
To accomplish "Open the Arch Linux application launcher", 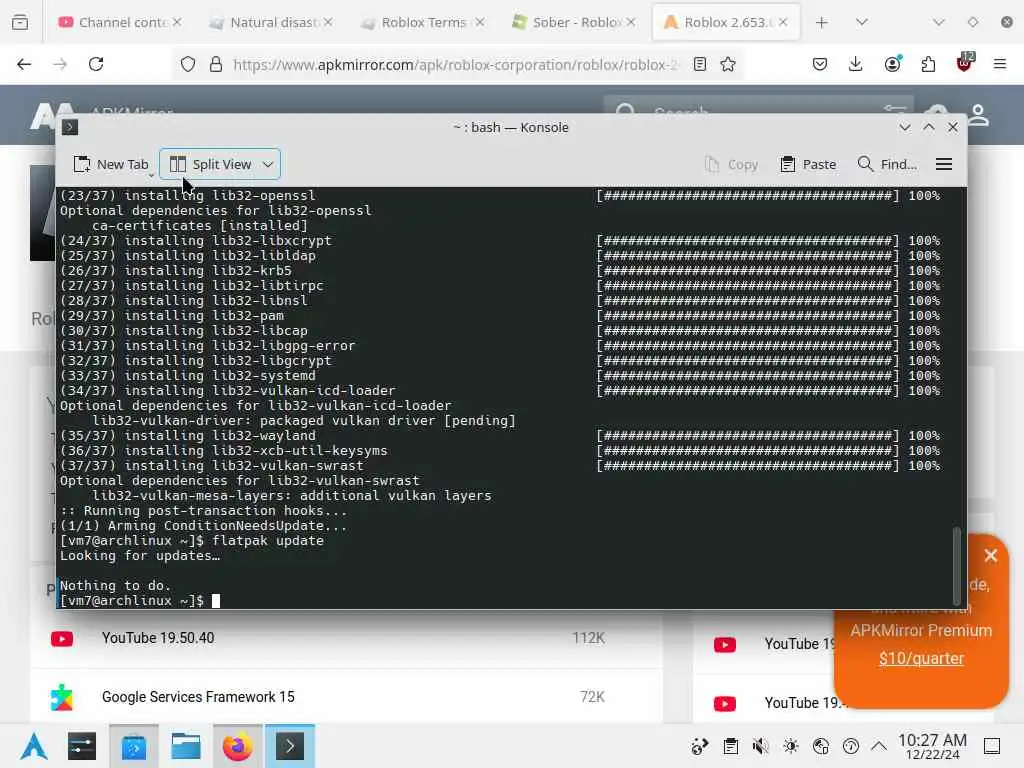I will point(34,746).
